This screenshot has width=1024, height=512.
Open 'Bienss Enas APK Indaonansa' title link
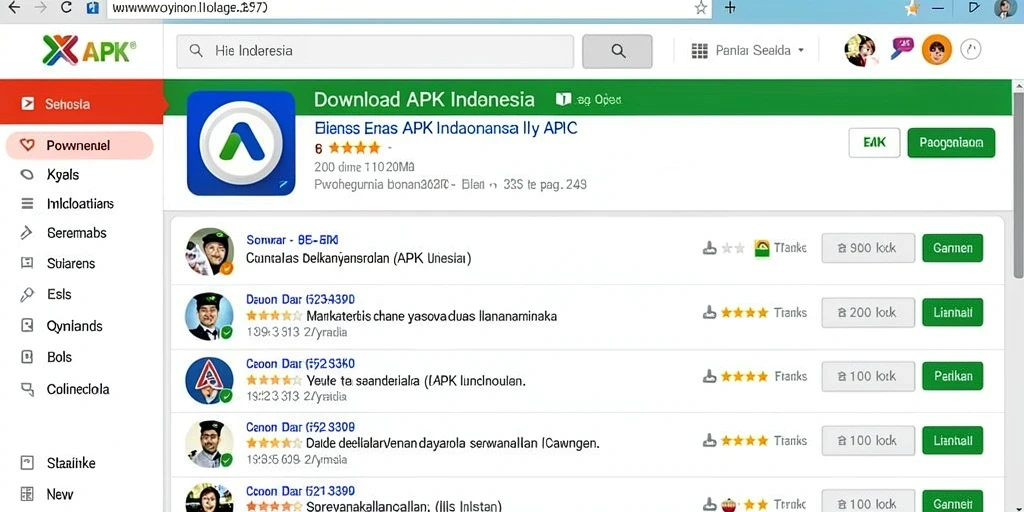445,127
